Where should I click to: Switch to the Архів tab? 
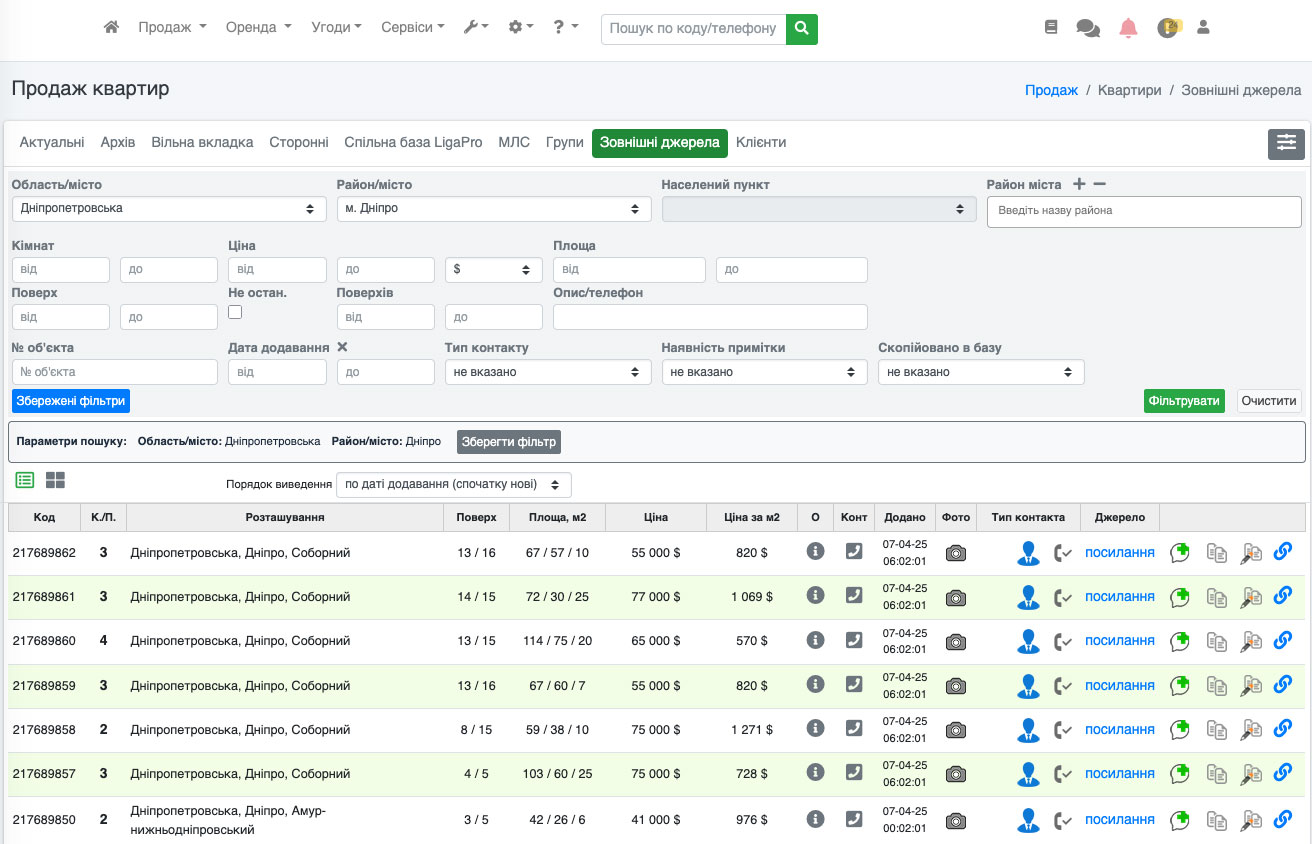pyautogui.click(x=117, y=143)
